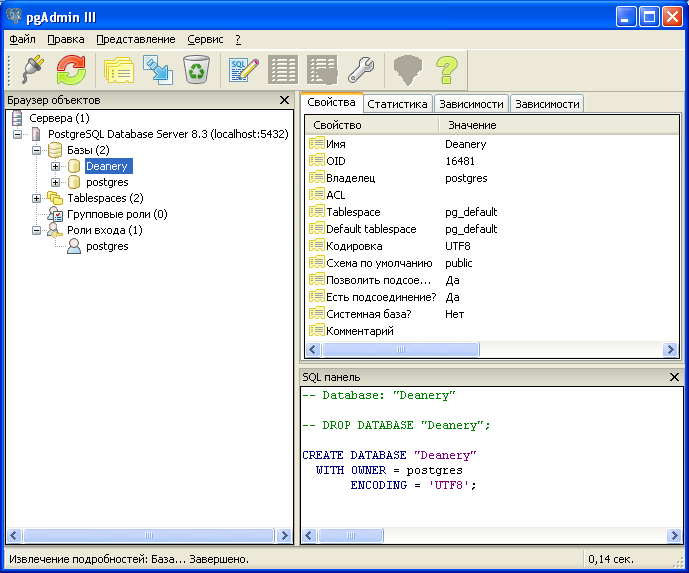Refresh the selected object with red-green arrows
689x573 pixels.
71,69
